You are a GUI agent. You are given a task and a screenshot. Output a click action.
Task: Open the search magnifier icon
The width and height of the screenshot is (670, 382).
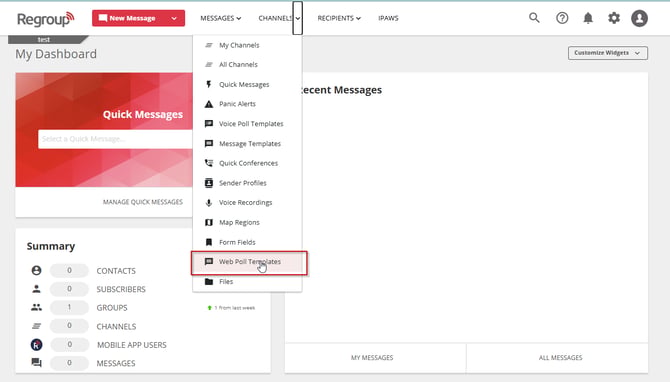click(x=534, y=18)
